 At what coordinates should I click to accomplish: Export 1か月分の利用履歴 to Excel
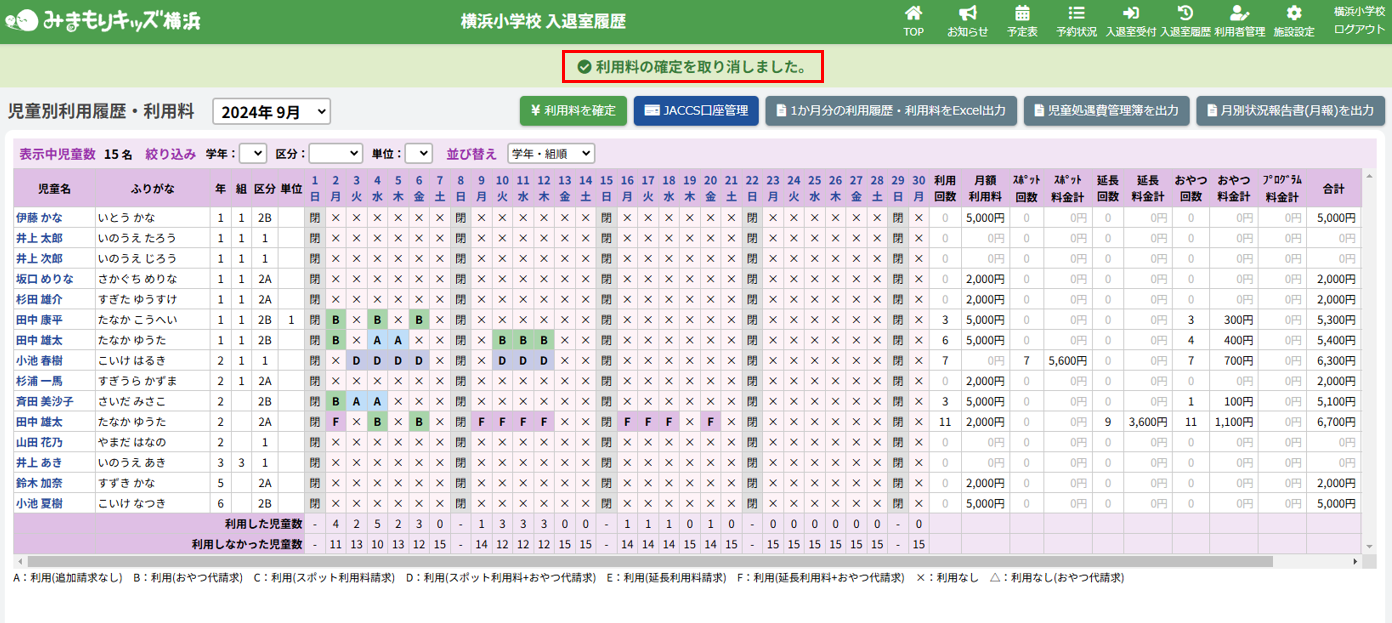pos(891,111)
